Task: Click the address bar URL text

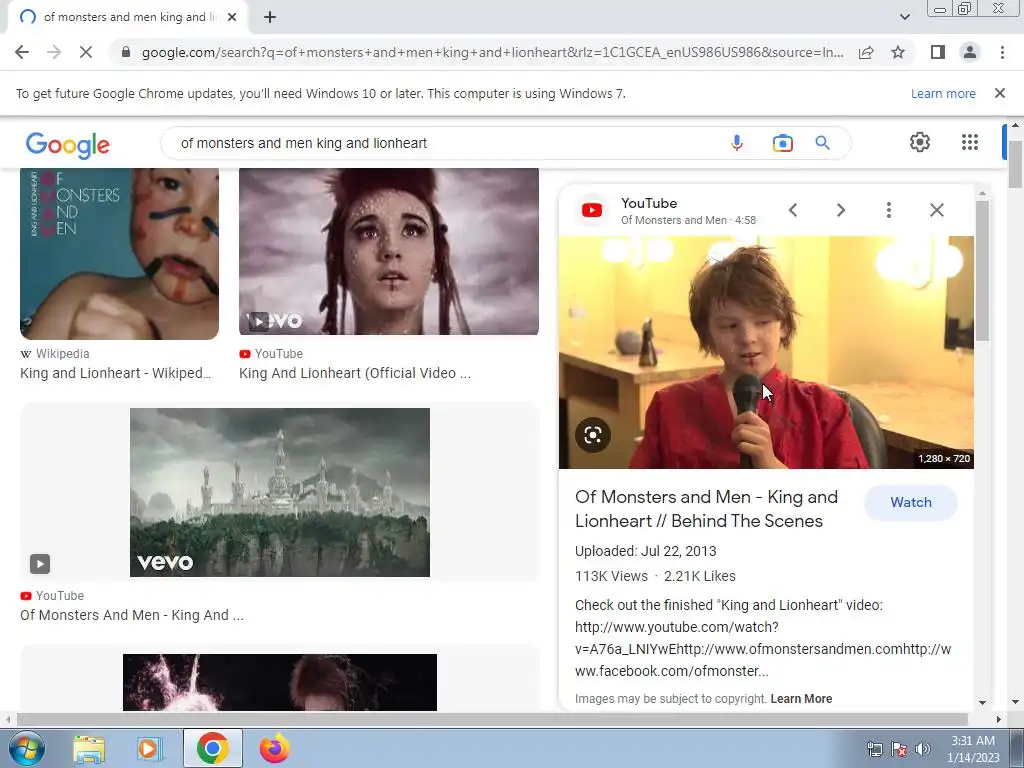Action: [492, 52]
